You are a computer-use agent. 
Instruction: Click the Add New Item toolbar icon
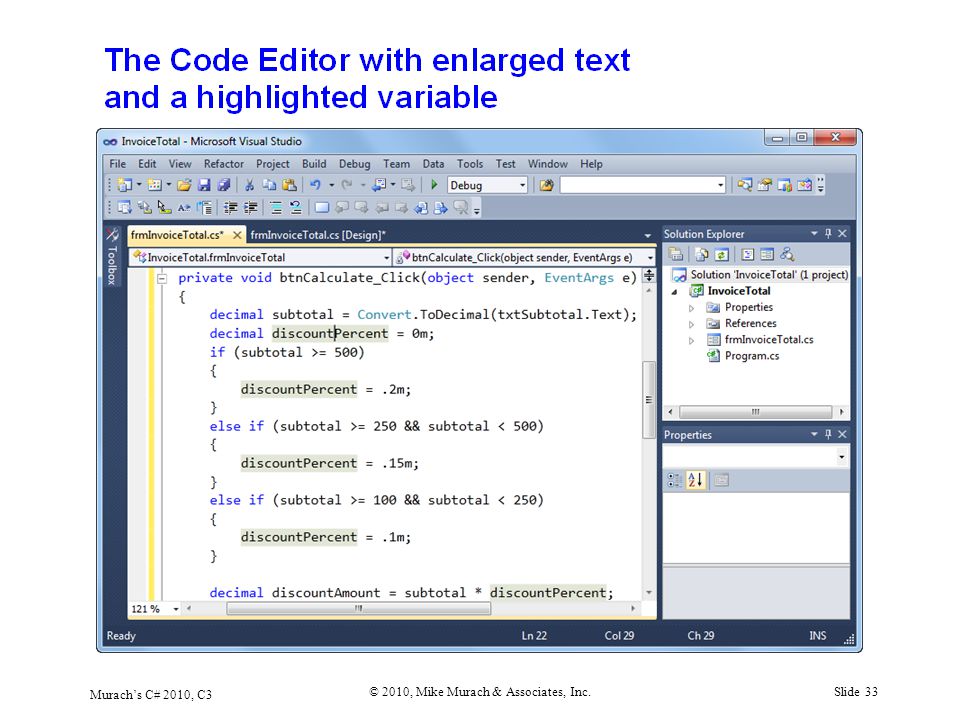click(x=155, y=185)
